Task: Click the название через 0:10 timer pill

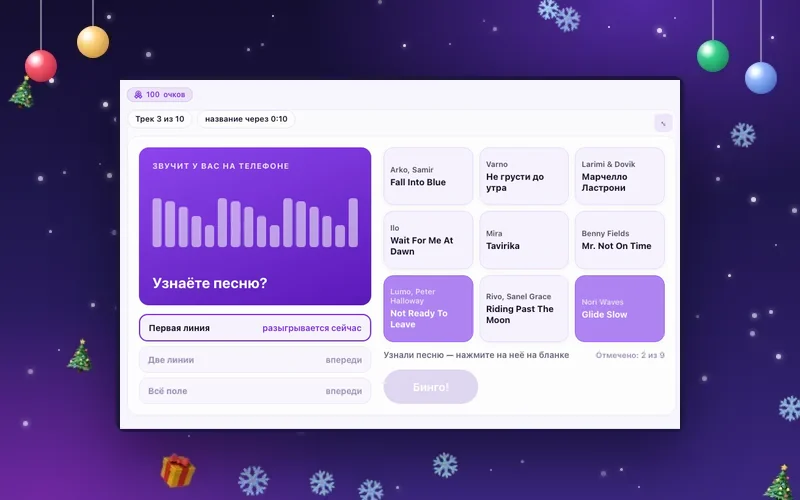Action: pos(246,119)
